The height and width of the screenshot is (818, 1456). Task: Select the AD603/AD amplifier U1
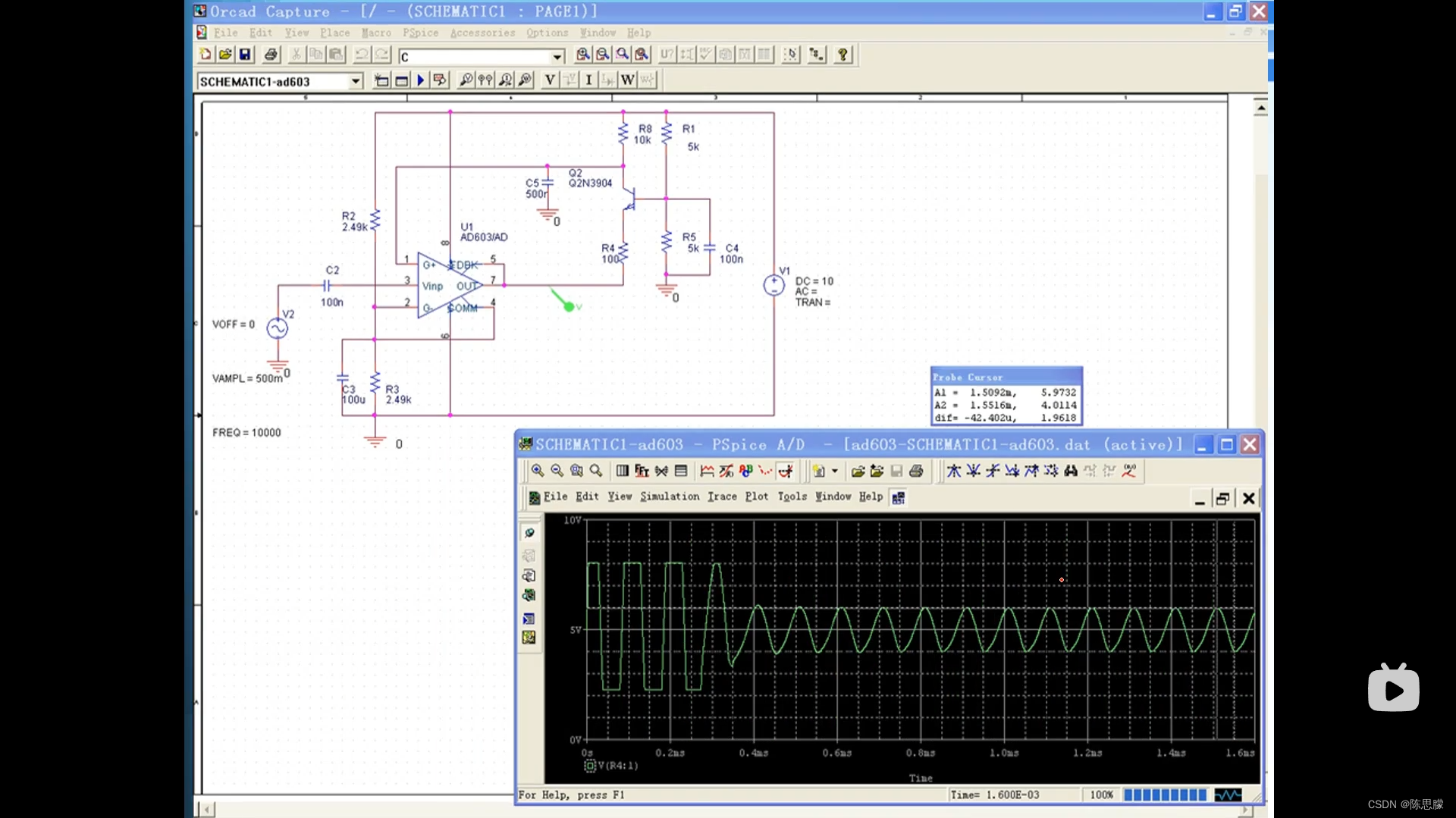click(x=450, y=286)
